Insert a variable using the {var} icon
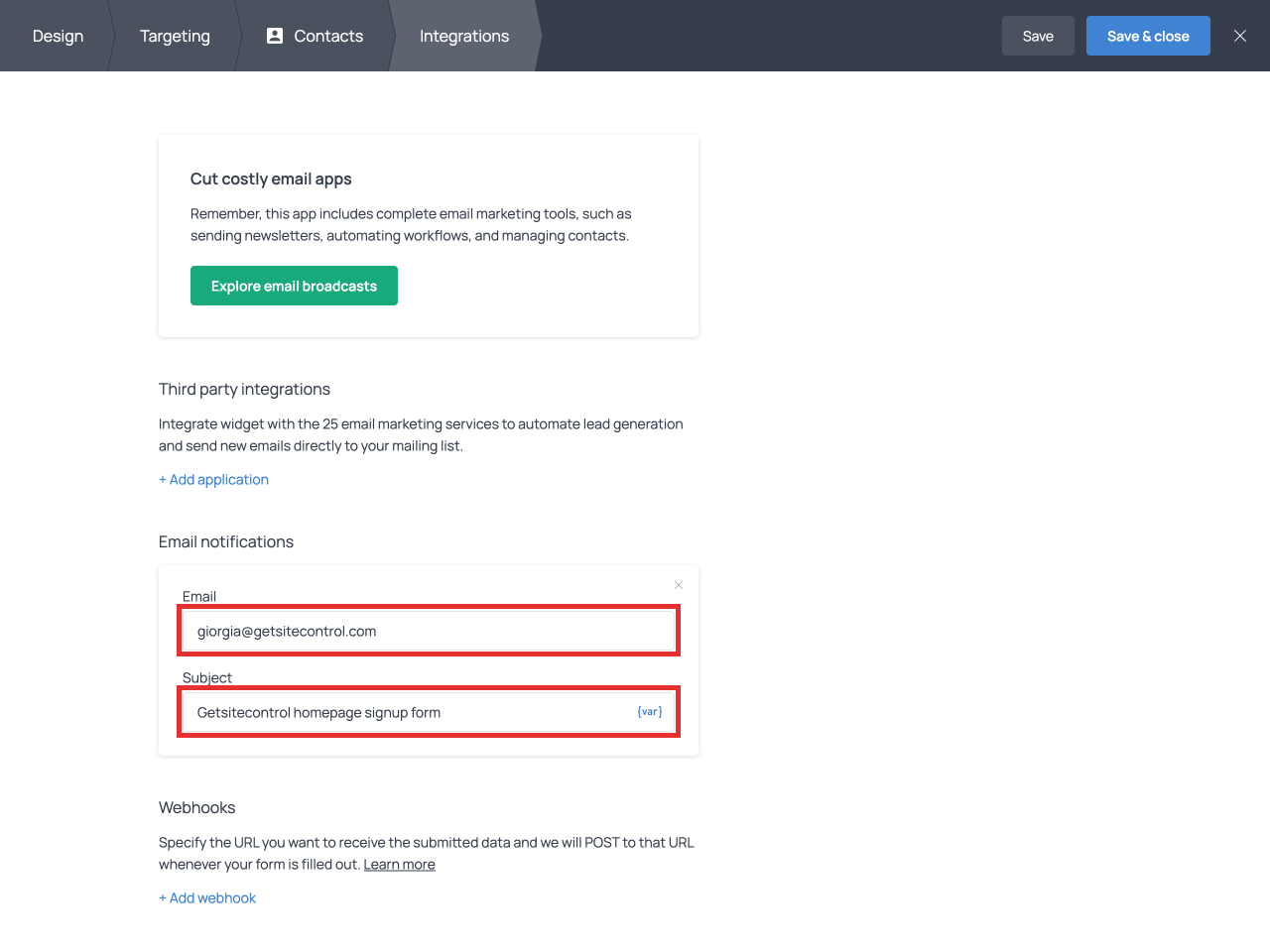 (650, 712)
